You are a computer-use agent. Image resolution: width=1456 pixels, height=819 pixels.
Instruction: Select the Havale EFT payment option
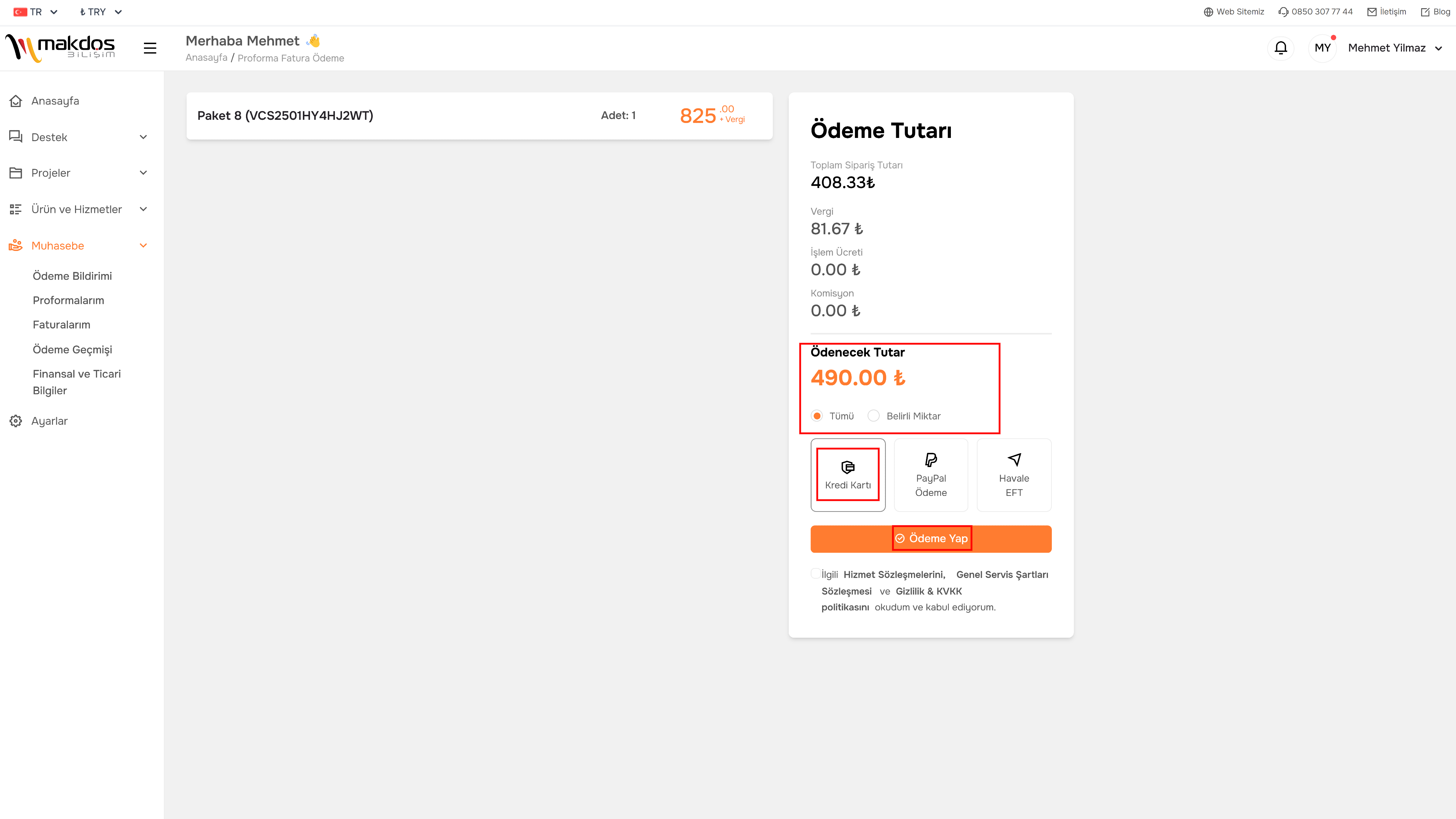tap(1014, 475)
